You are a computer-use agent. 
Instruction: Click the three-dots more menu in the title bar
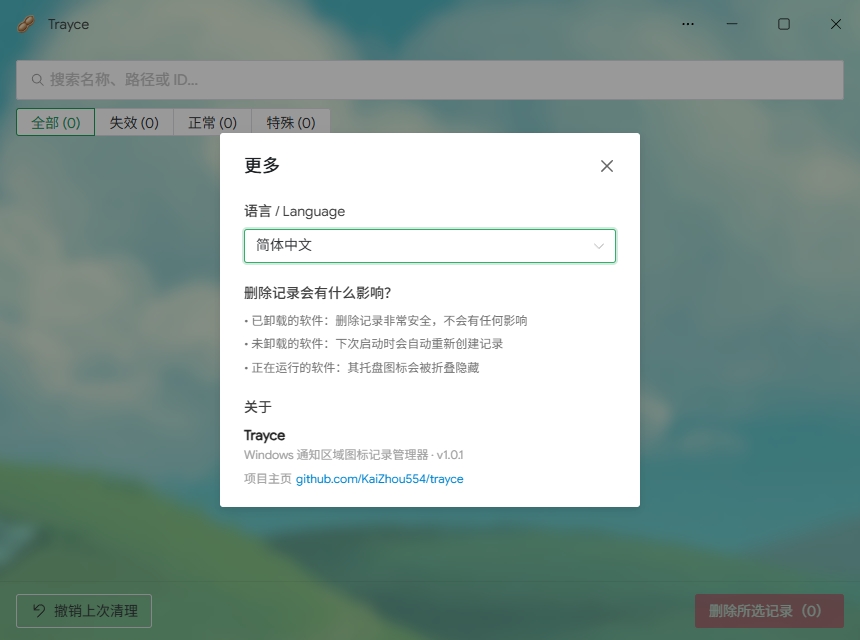tap(688, 24)
